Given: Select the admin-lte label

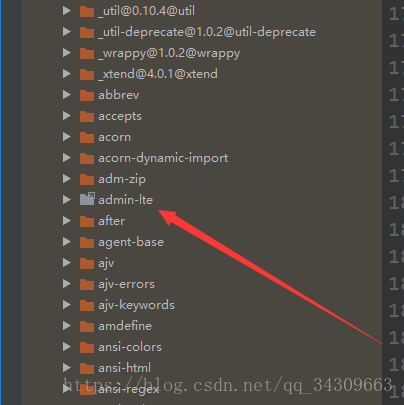Looking at the screenshot, I should coord(125,200).
